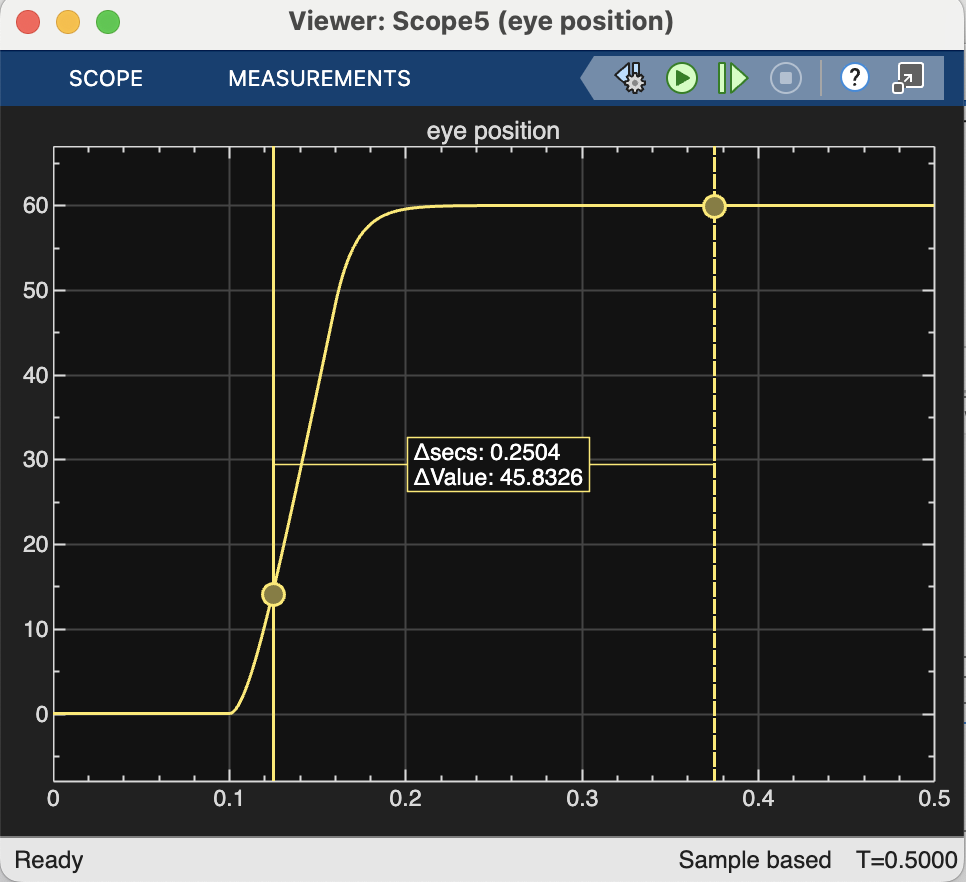Click the 'eye position' plot title
The image size is (966, 882).
point(494,131)
